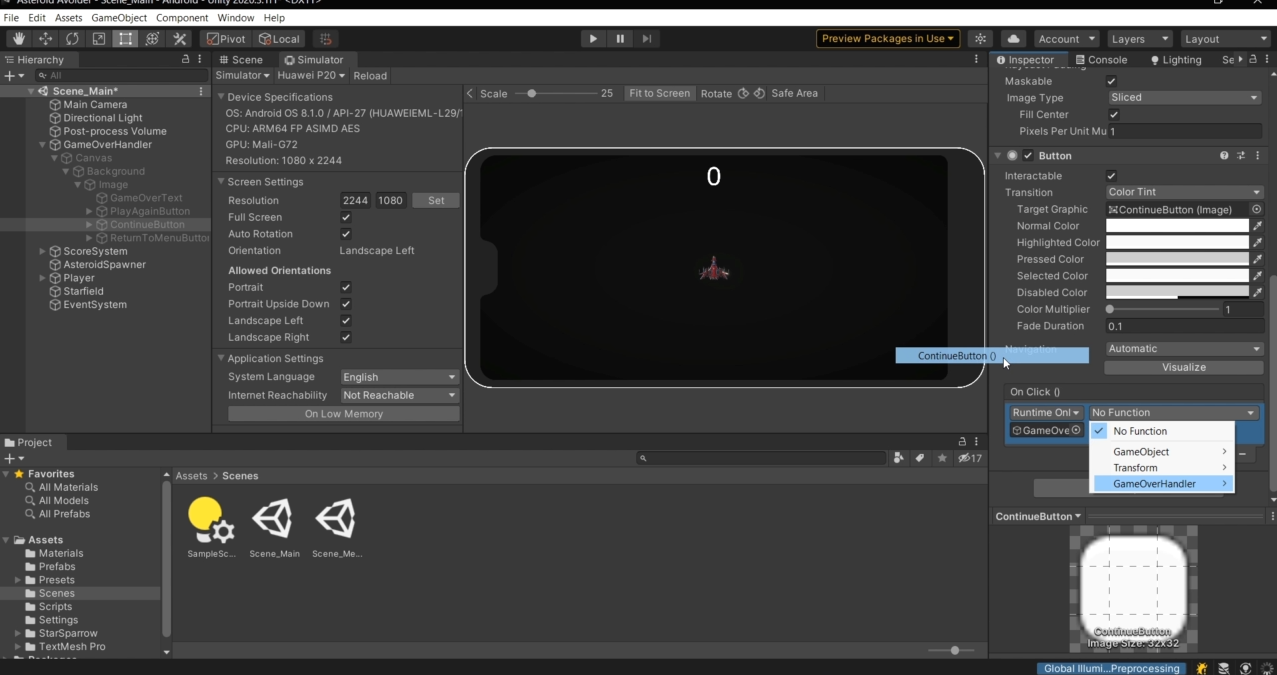Toggle hidden packages count 17
The width and height of the screenshot is (1277, 675).
pos(970,458)
